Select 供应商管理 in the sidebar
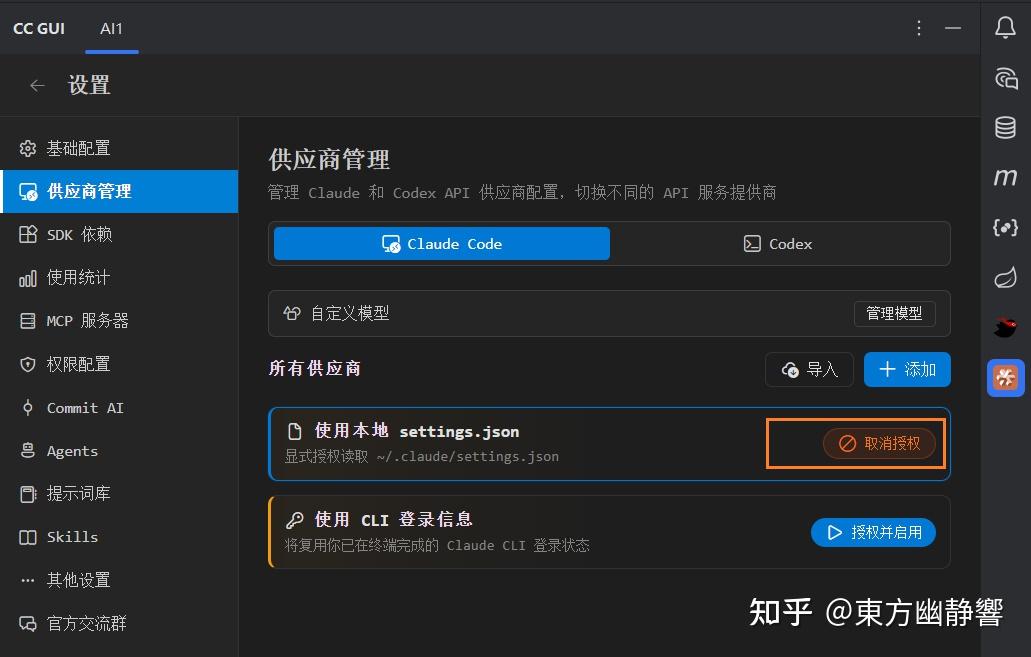Viewport: 1031px width, 657px height. pyautogui.click(x=119, y=191)
